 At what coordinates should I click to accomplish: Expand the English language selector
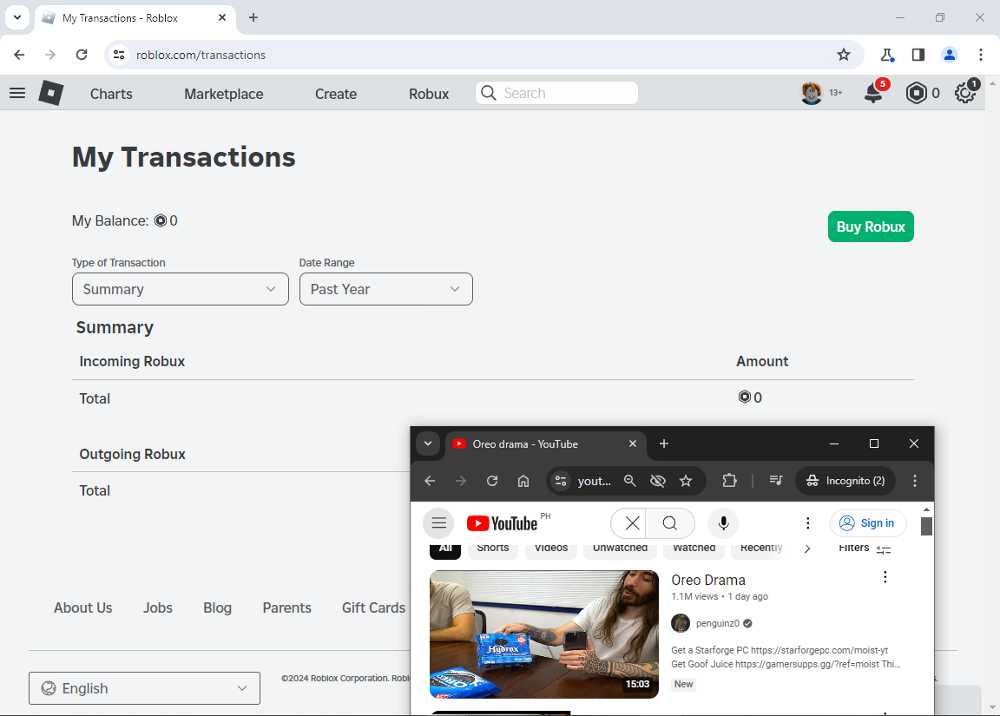144,688
